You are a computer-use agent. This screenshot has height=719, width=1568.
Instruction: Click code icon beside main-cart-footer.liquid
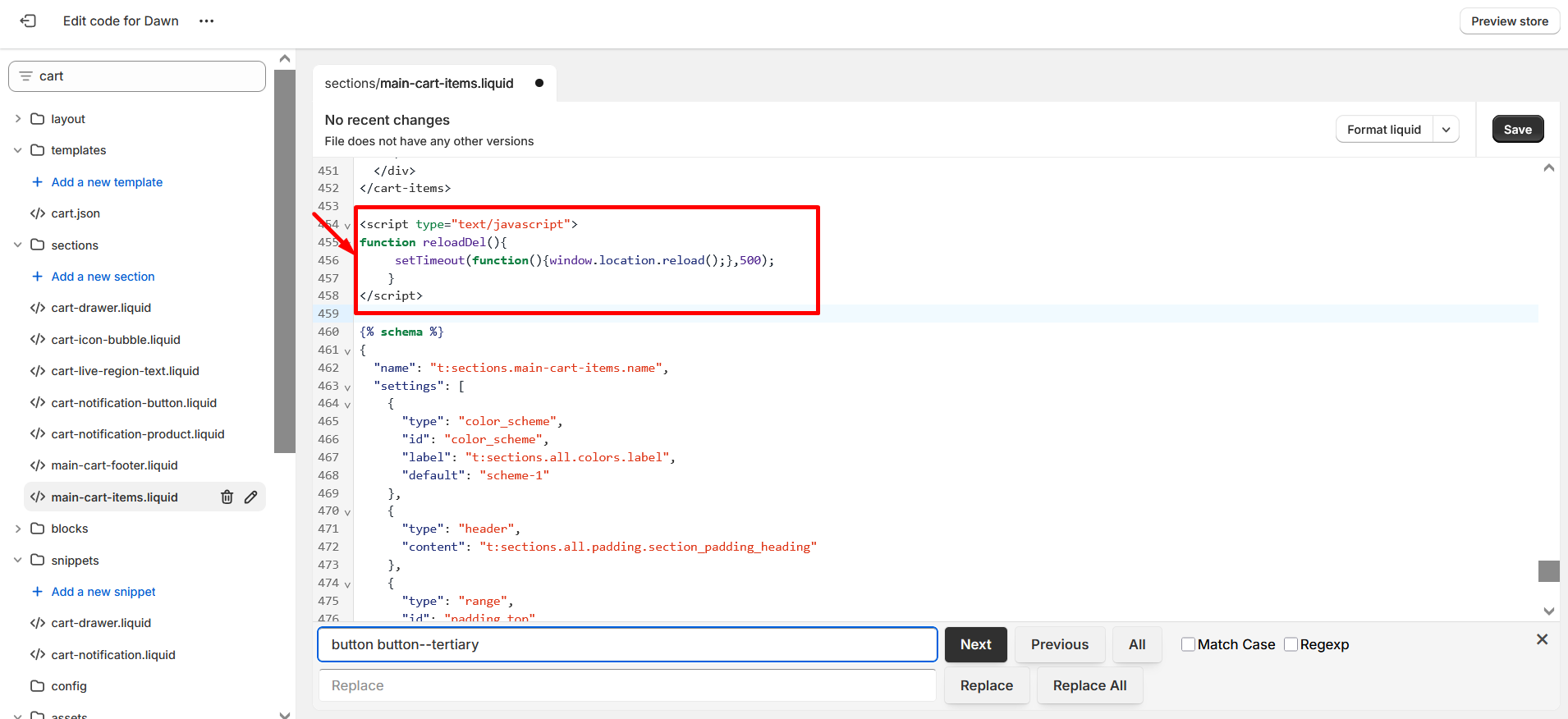[37, 465]
